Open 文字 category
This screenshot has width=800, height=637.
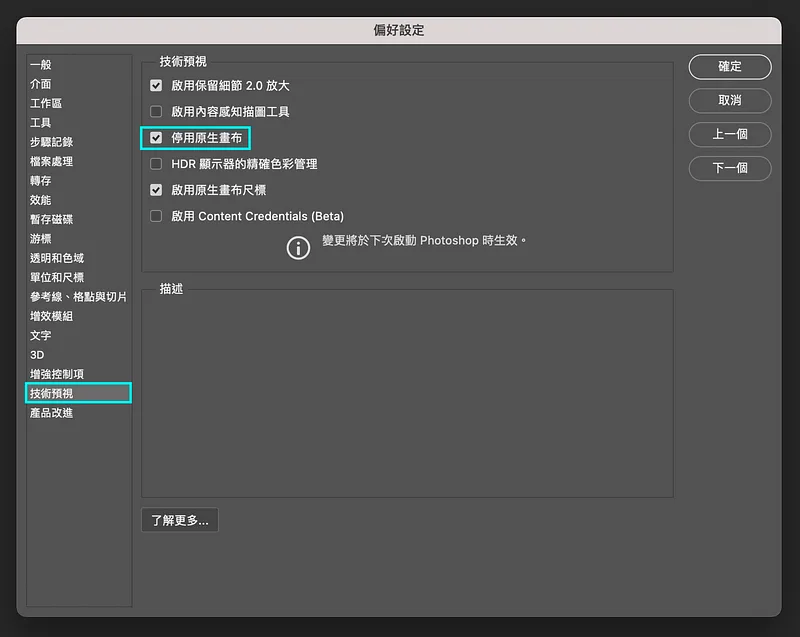(x=79, y=336)
